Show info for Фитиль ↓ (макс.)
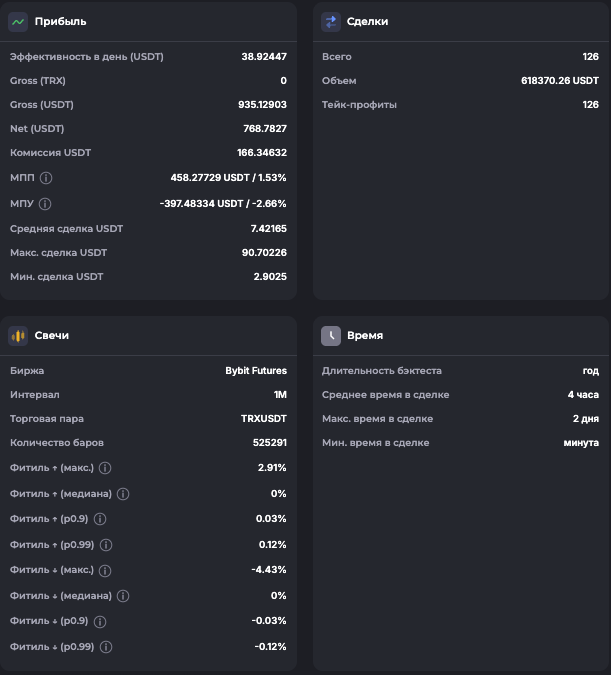 pyautogui.click(x=105, y=570)
